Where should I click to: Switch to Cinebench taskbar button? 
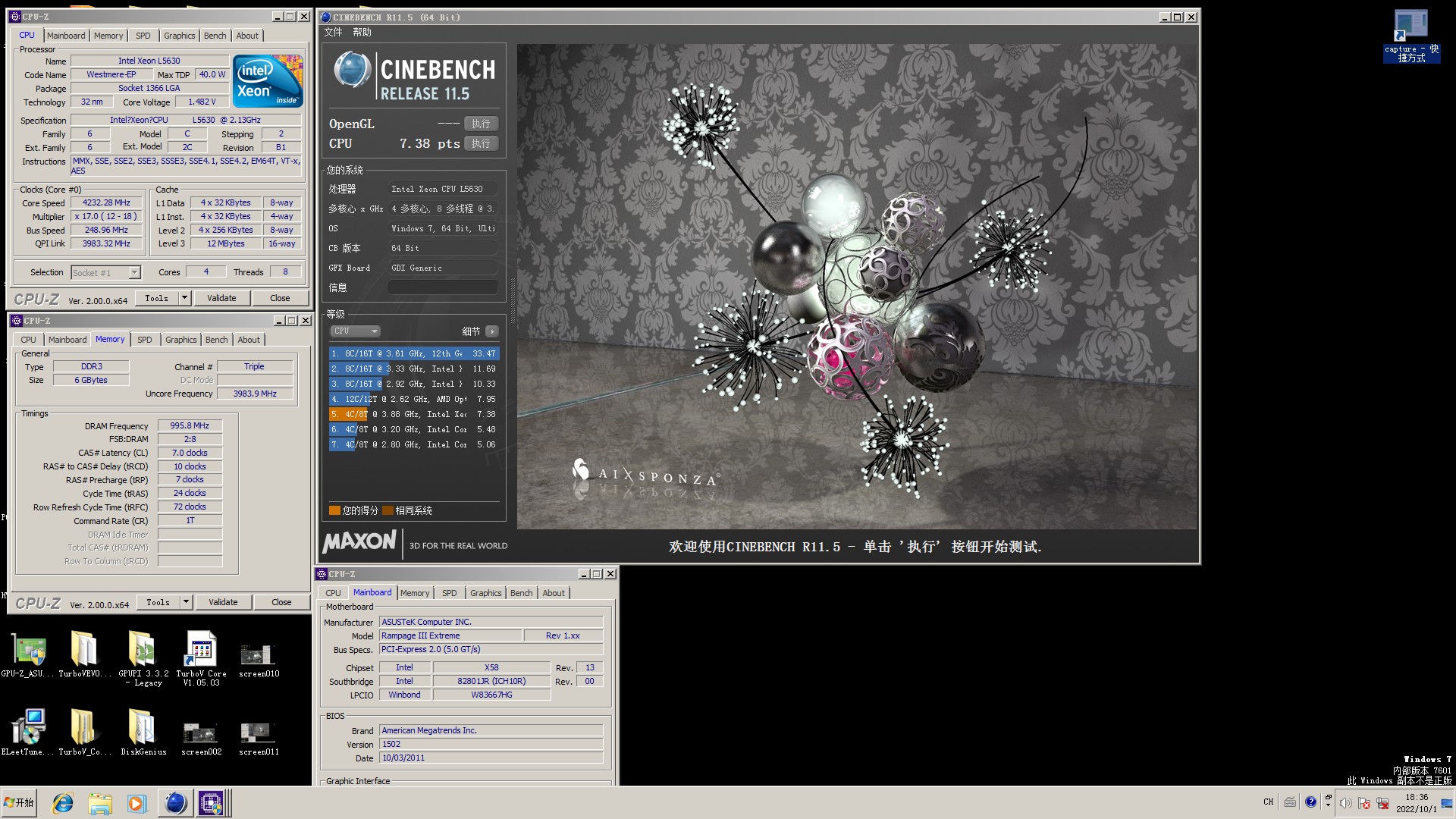point(175,803)
